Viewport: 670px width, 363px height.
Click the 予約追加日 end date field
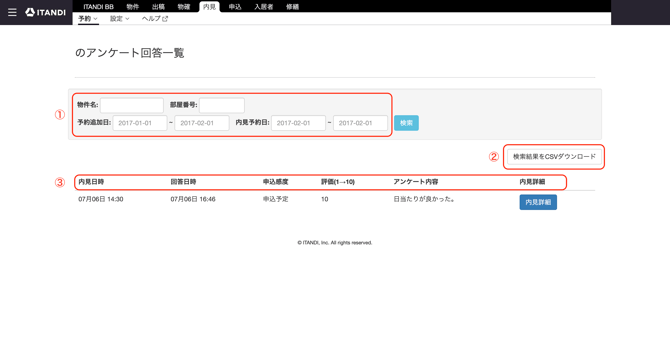202,123
